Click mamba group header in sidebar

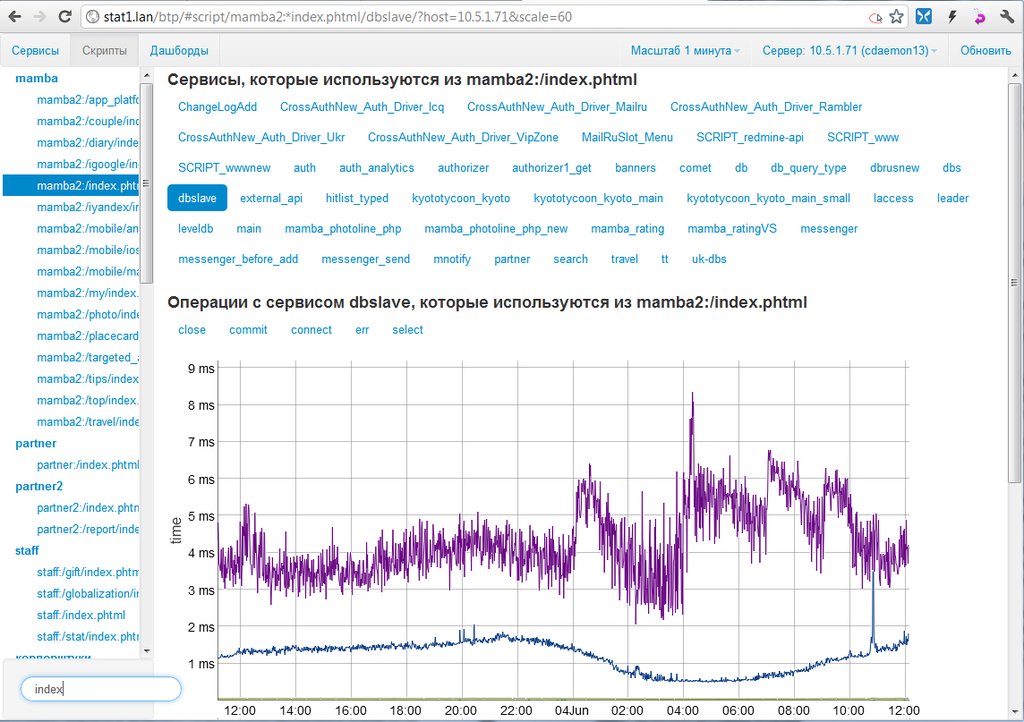point(37,78)
